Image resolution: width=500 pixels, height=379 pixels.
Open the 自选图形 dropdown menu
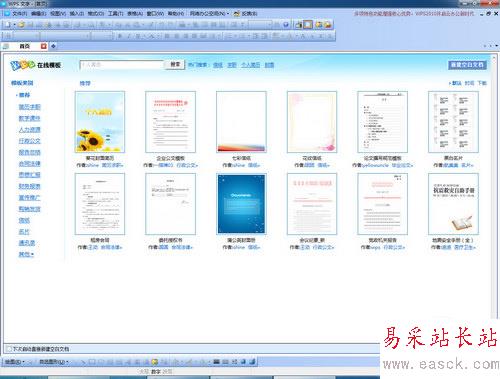(x=54, y=361)
